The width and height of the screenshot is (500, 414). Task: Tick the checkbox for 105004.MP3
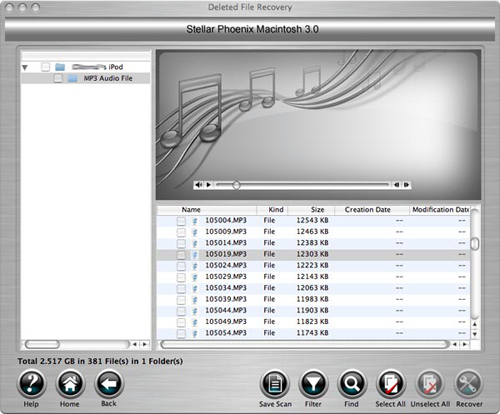181,221
